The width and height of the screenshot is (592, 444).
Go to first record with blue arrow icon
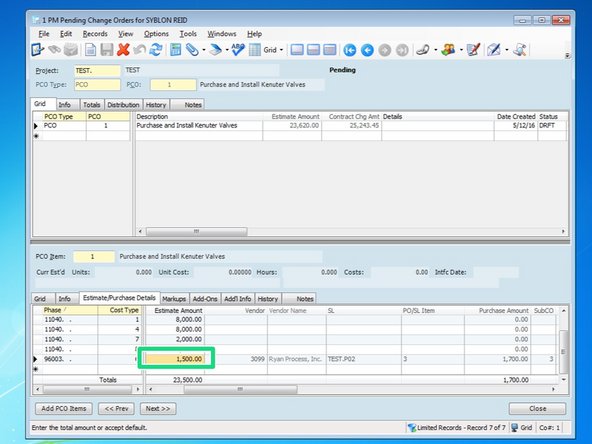click(350, 50)
